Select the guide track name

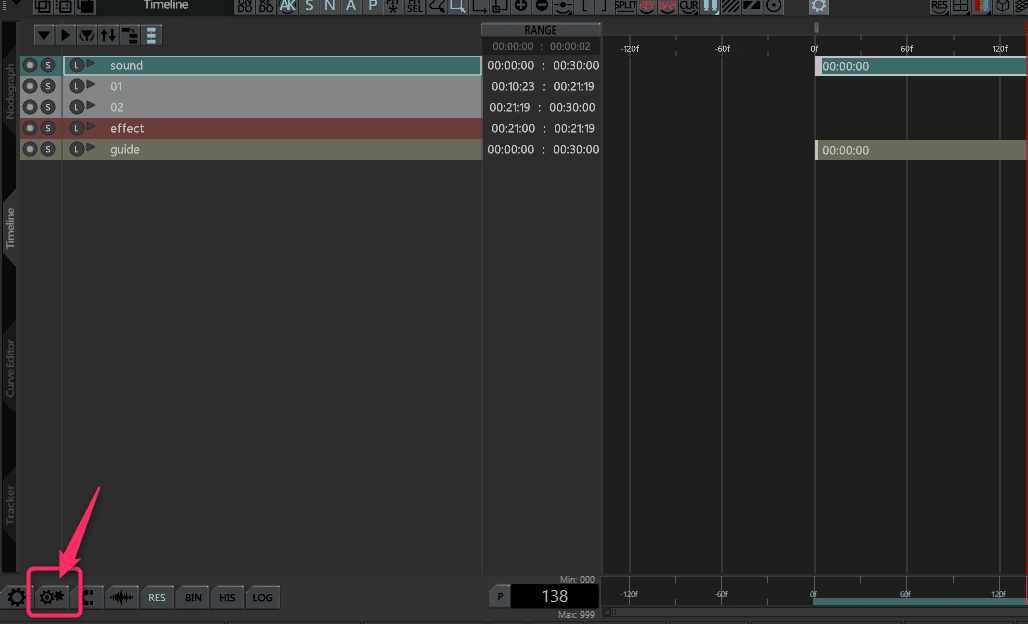click(125, 149)
